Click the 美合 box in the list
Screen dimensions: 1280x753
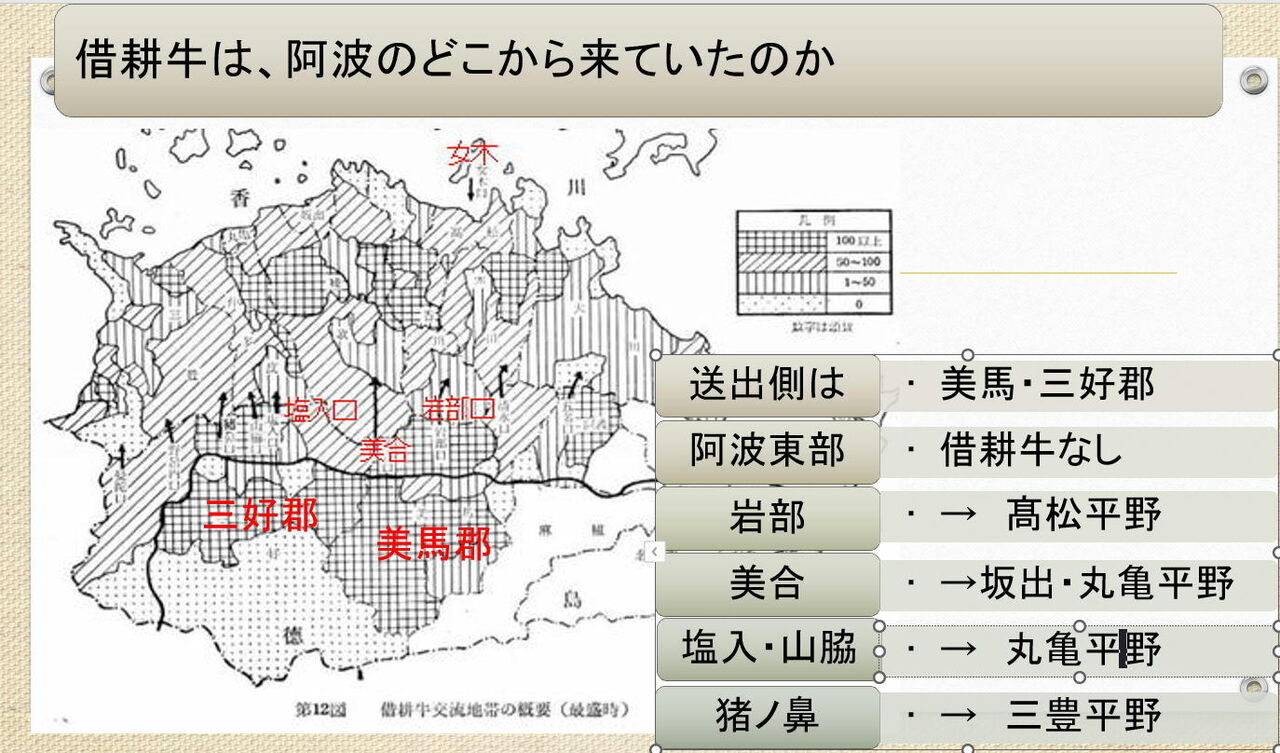[x=768, y=584]
